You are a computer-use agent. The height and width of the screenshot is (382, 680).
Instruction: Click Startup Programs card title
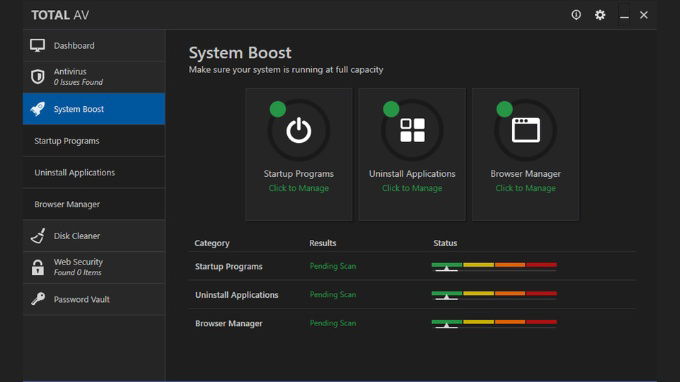point(299,174)
